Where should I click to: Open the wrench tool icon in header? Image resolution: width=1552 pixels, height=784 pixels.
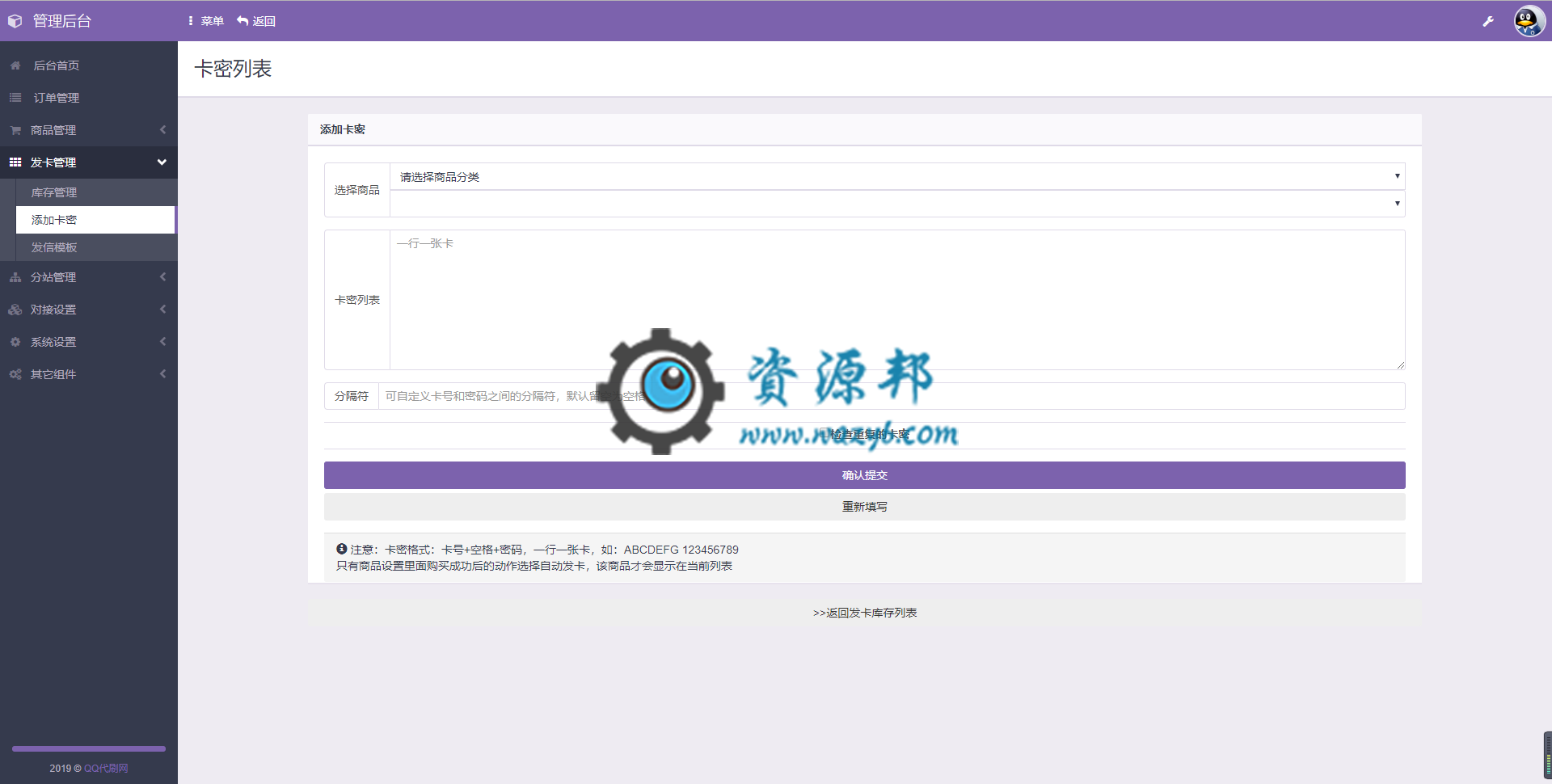(x=1488, y=21)
